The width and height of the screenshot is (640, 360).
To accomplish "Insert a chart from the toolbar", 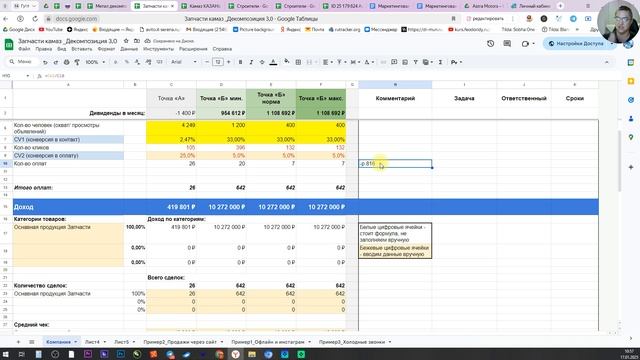I will click(405, 62).
